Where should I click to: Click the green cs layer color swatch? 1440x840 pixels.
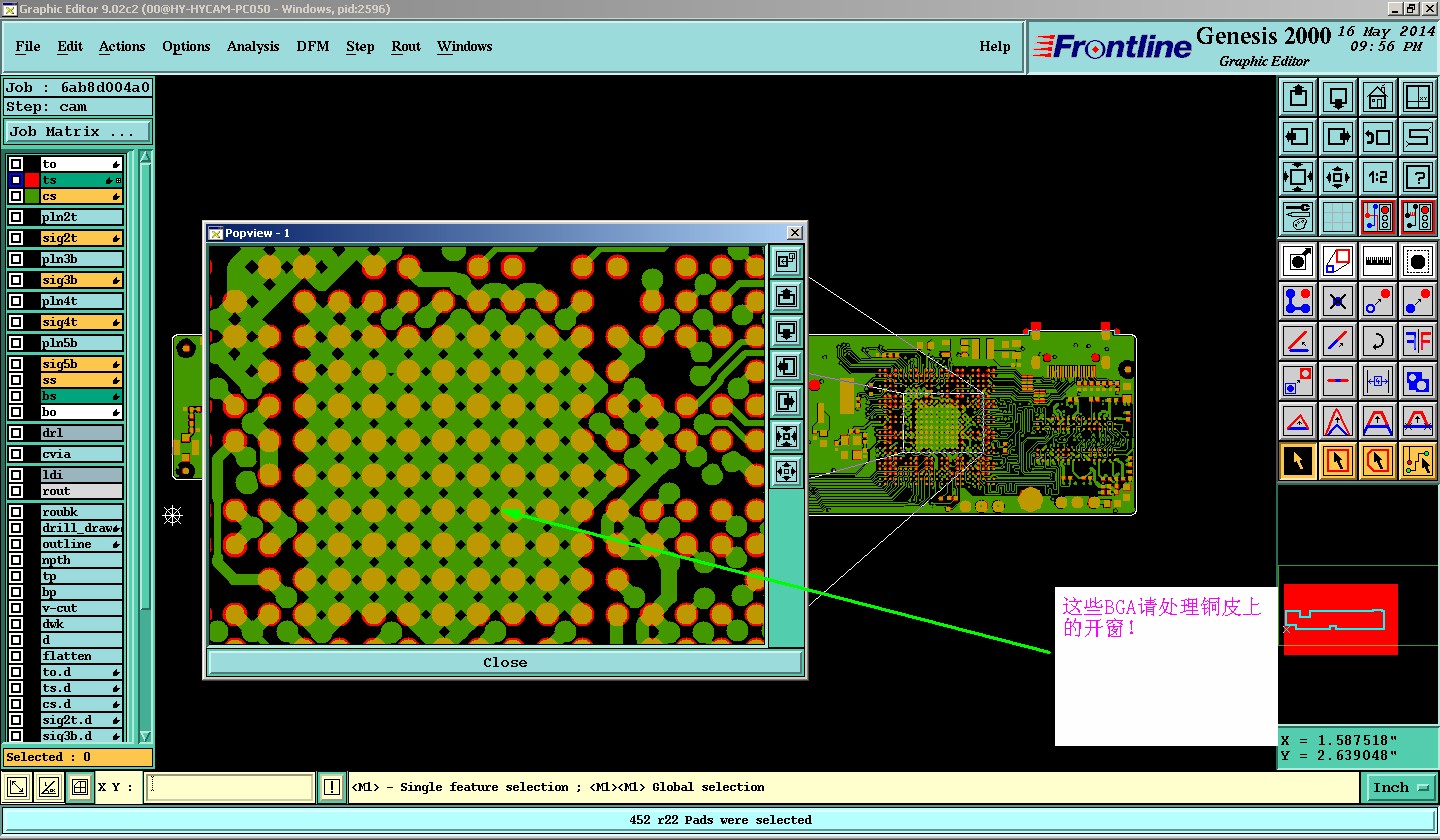[x=32, y=196]
